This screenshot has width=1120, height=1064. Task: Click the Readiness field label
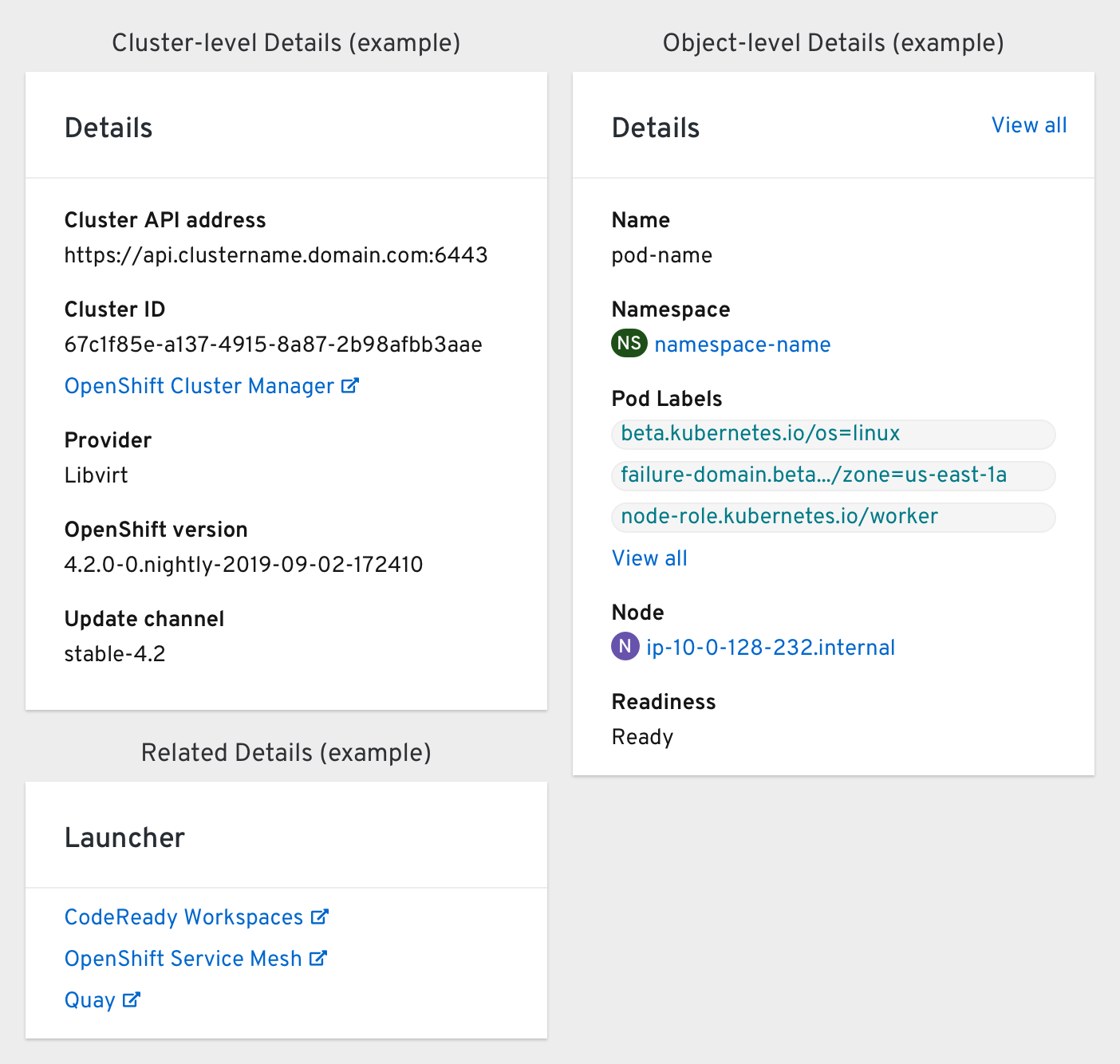[664, 702]
